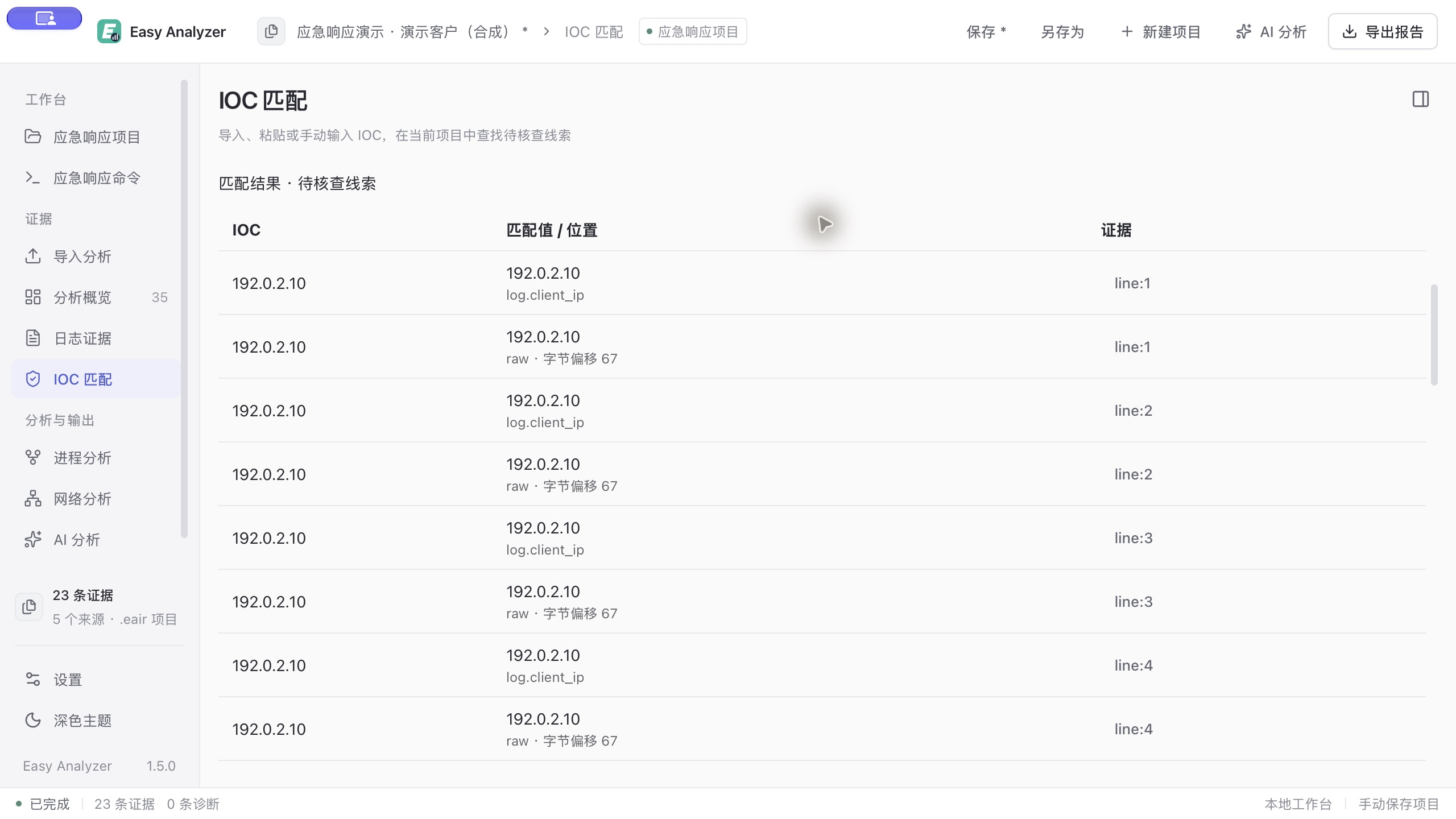
Task: Open 进程分析 page
Action: pyautogui.click(x=96, y=457)
